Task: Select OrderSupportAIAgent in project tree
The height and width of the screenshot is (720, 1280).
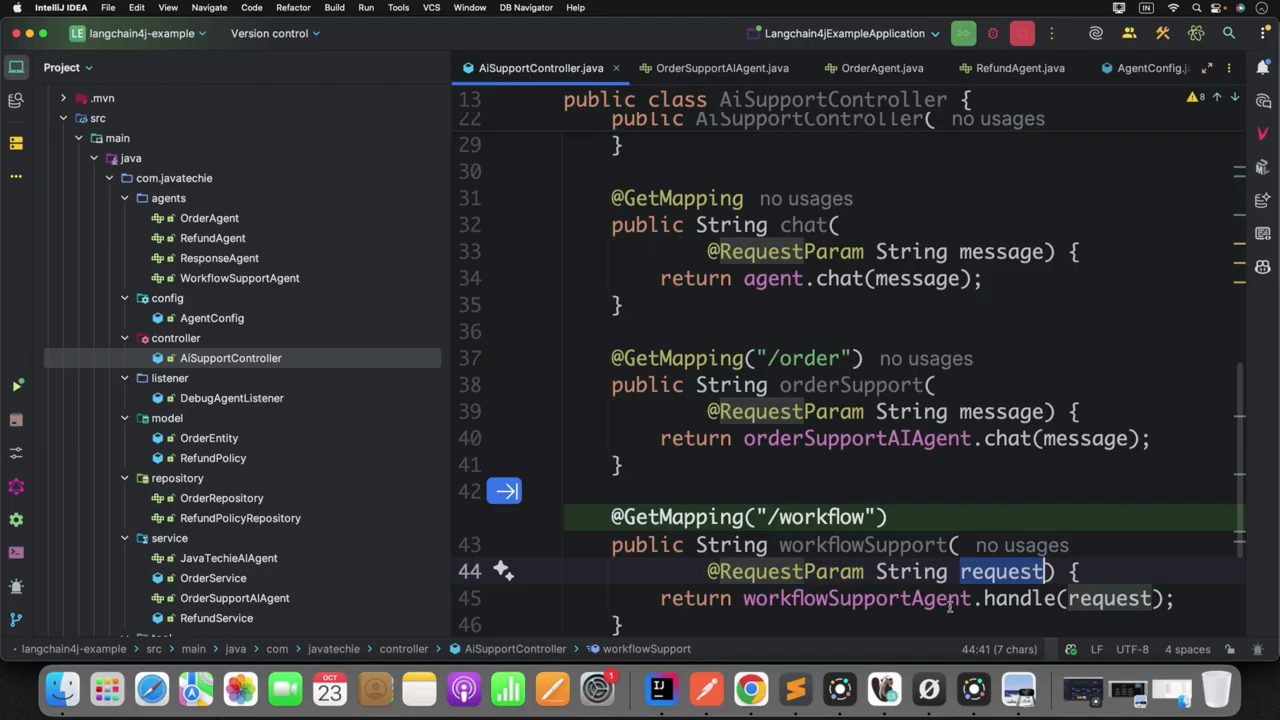Action: coord(234,598)
